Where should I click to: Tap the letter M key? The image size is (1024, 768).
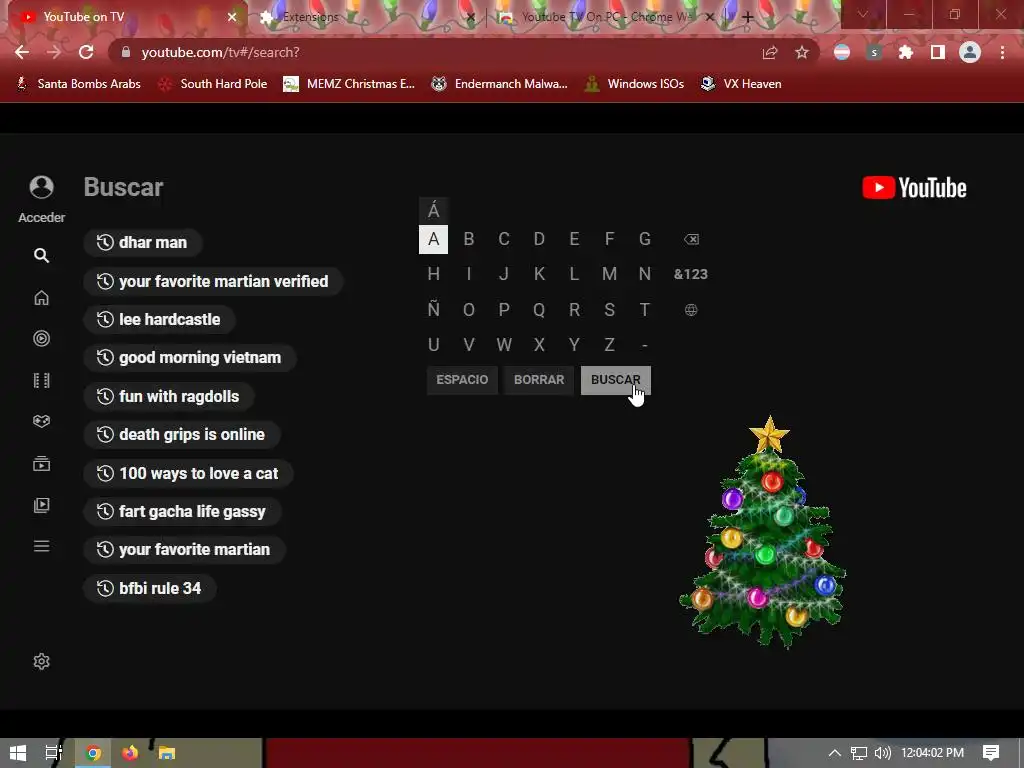609,274
